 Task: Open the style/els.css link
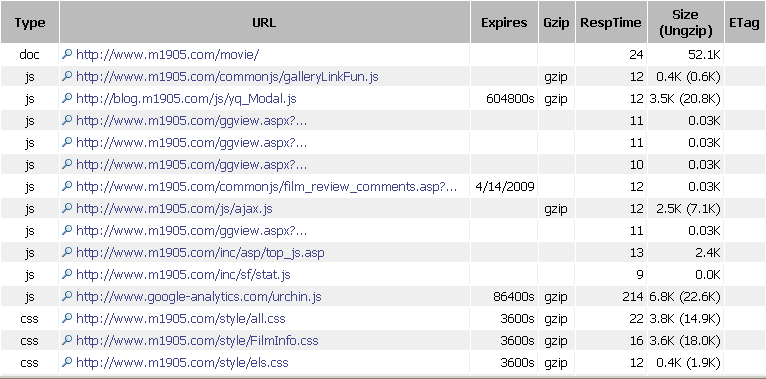tap(182, 362)
